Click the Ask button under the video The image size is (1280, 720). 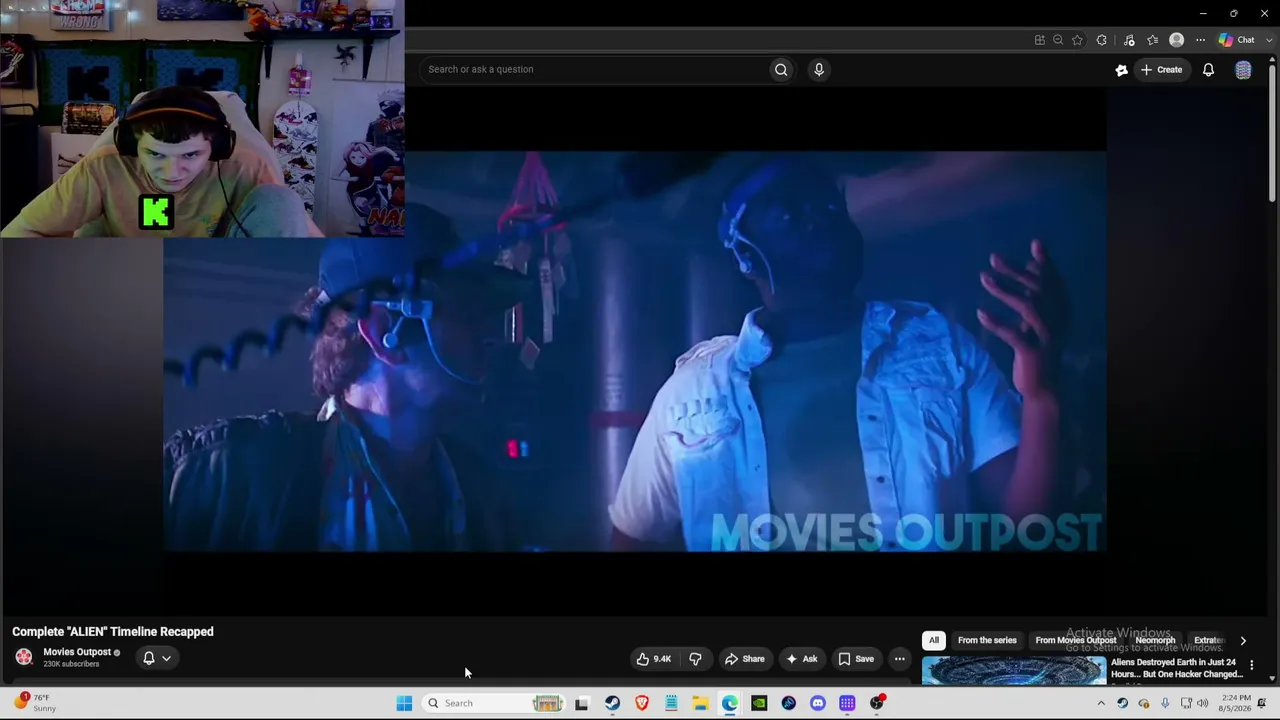coord(802,659)
